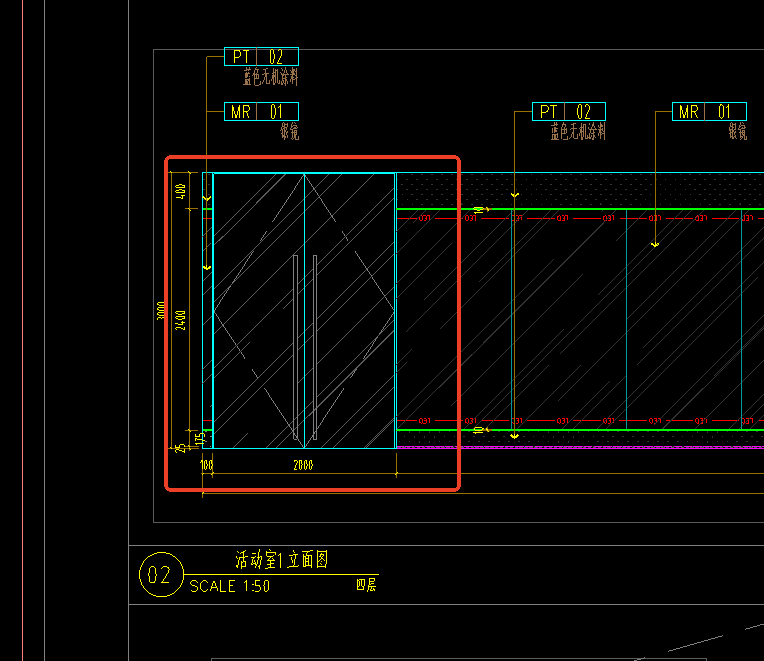Select the 2000 door width dimension
This screenshot has width=764, height=661.
click(304, 465)
